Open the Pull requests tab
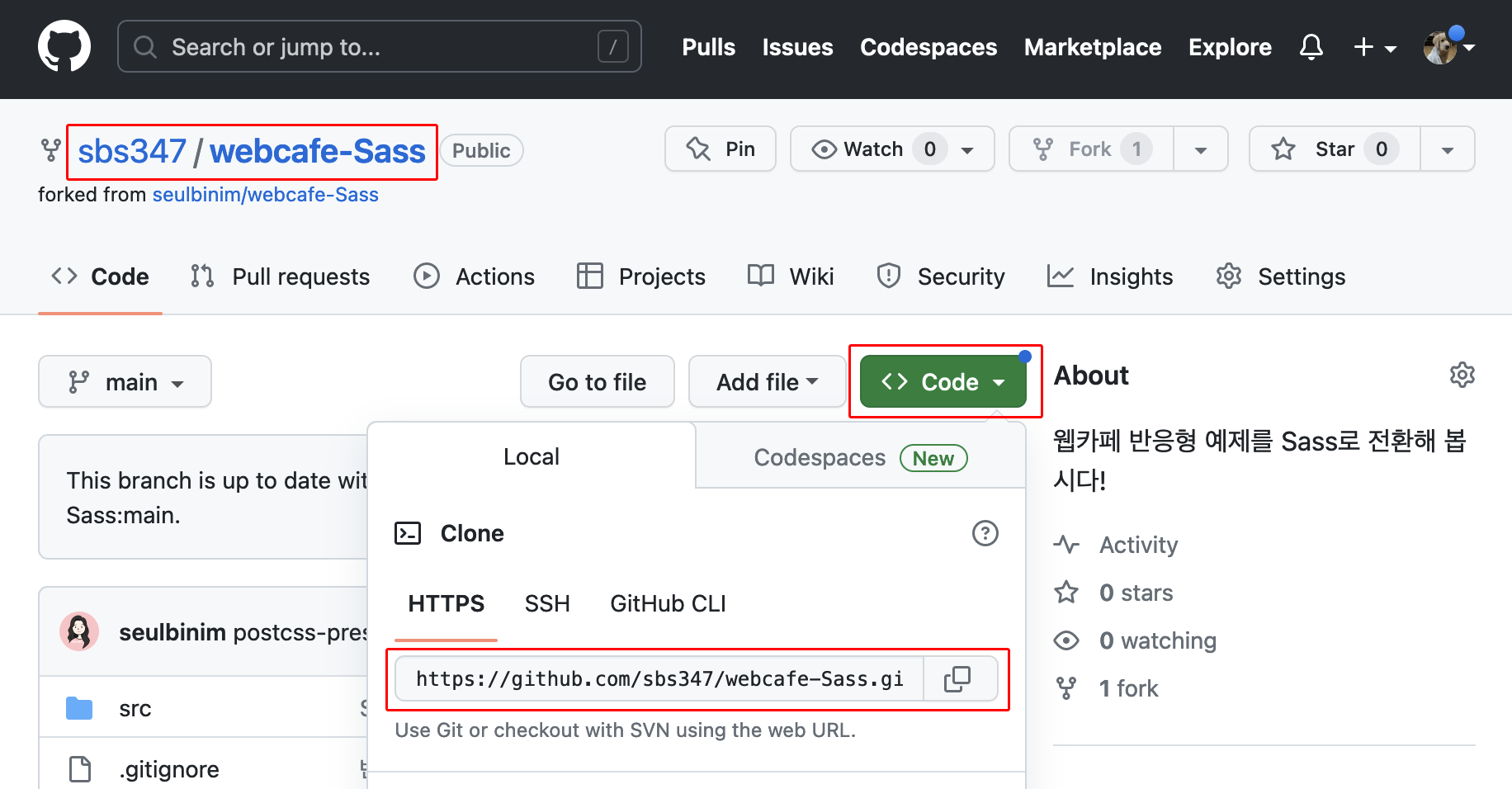This screenshot has height=789, width=1512. (280, 276)
